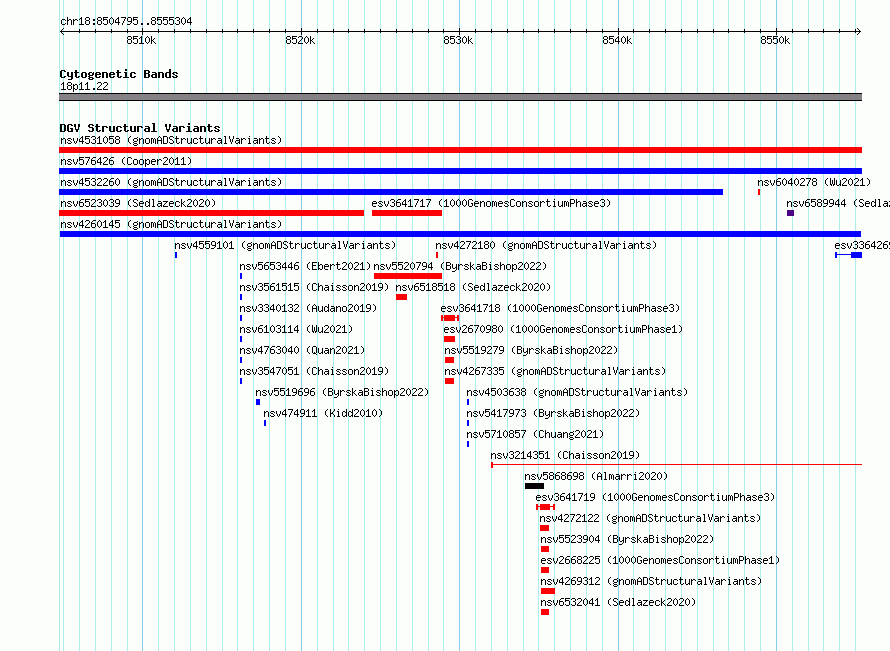
Task: Open esv3641719 1000Genomes Phase3 label
Action: [x=655, y=497]
